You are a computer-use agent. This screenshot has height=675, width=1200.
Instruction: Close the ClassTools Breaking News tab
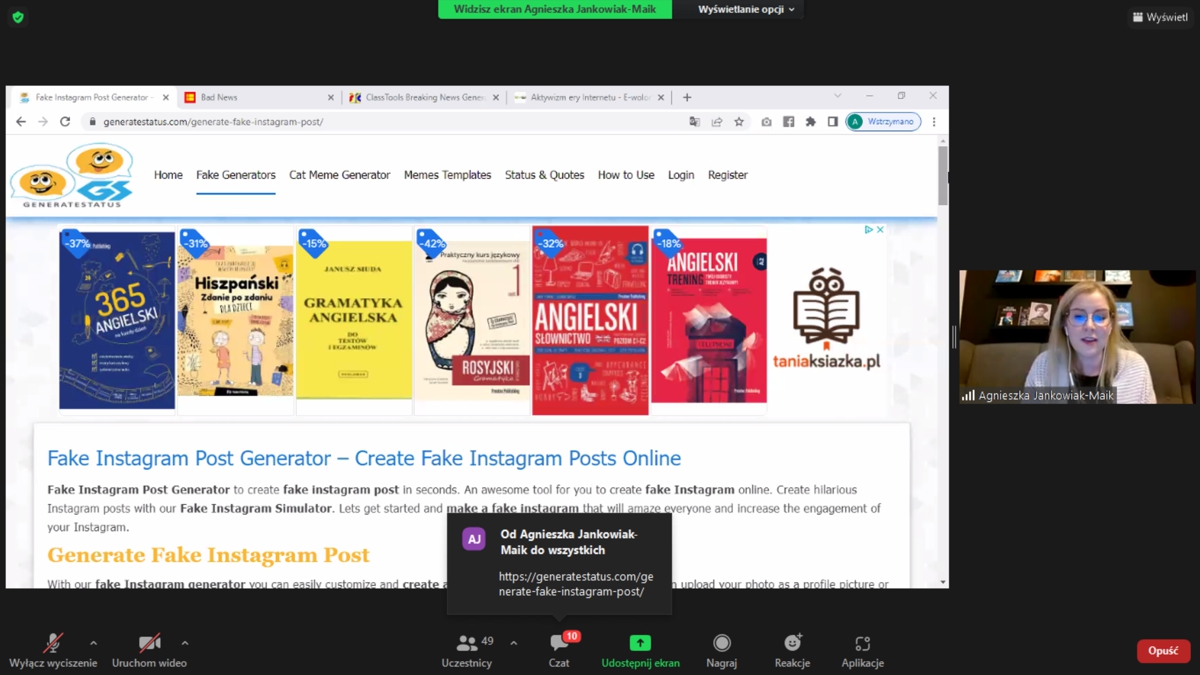click(496, 97)
